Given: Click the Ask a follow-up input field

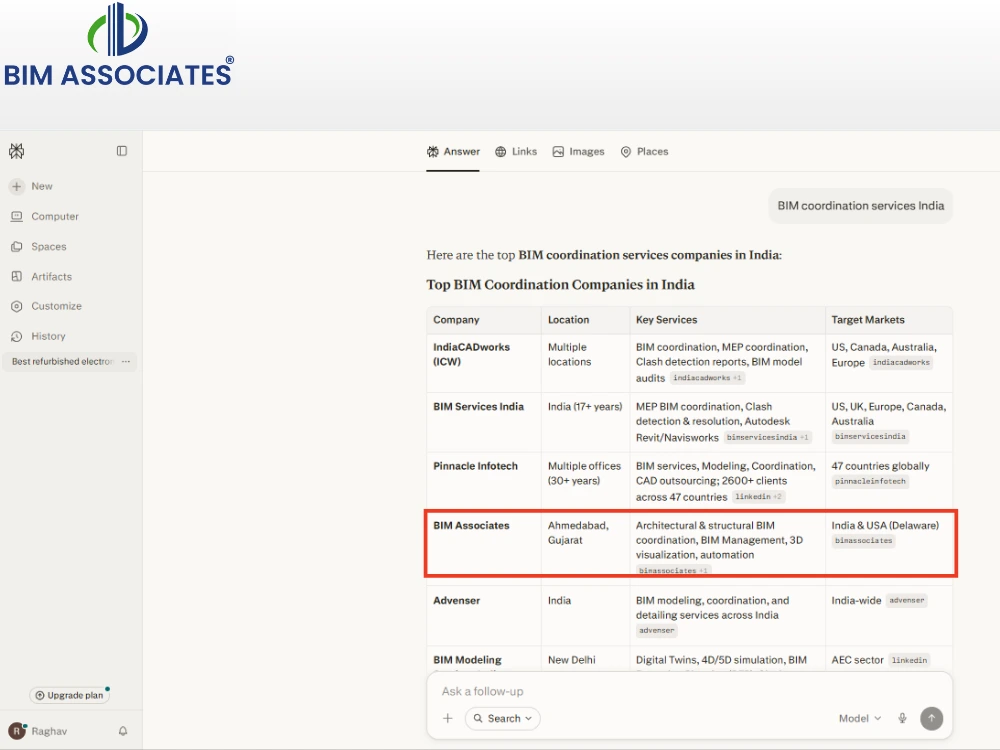Looking at the screenshot, I should pyautogui.click(x=689, y=691).
